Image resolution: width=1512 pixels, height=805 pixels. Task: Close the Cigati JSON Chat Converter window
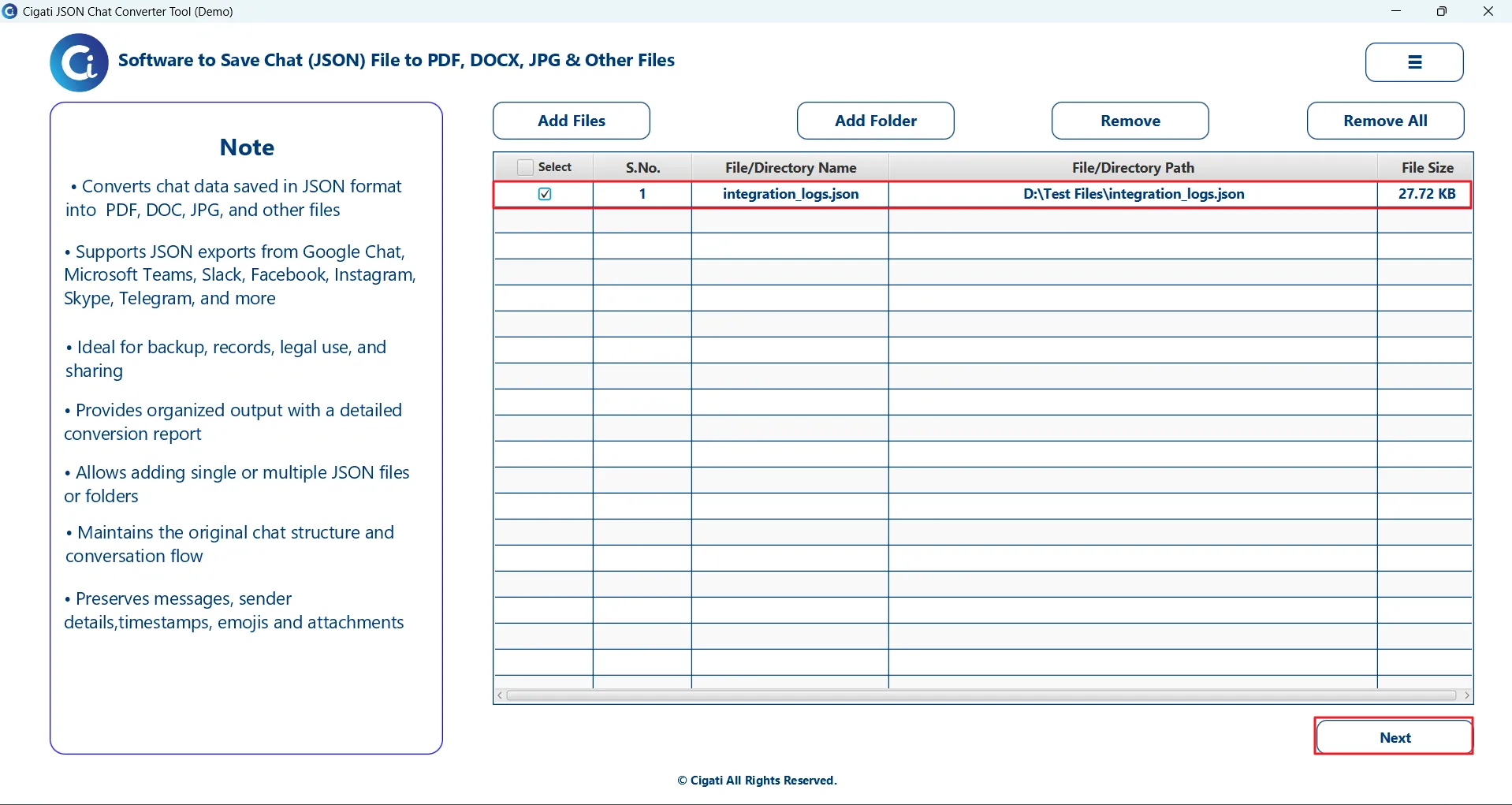(x=1488, y=11)
